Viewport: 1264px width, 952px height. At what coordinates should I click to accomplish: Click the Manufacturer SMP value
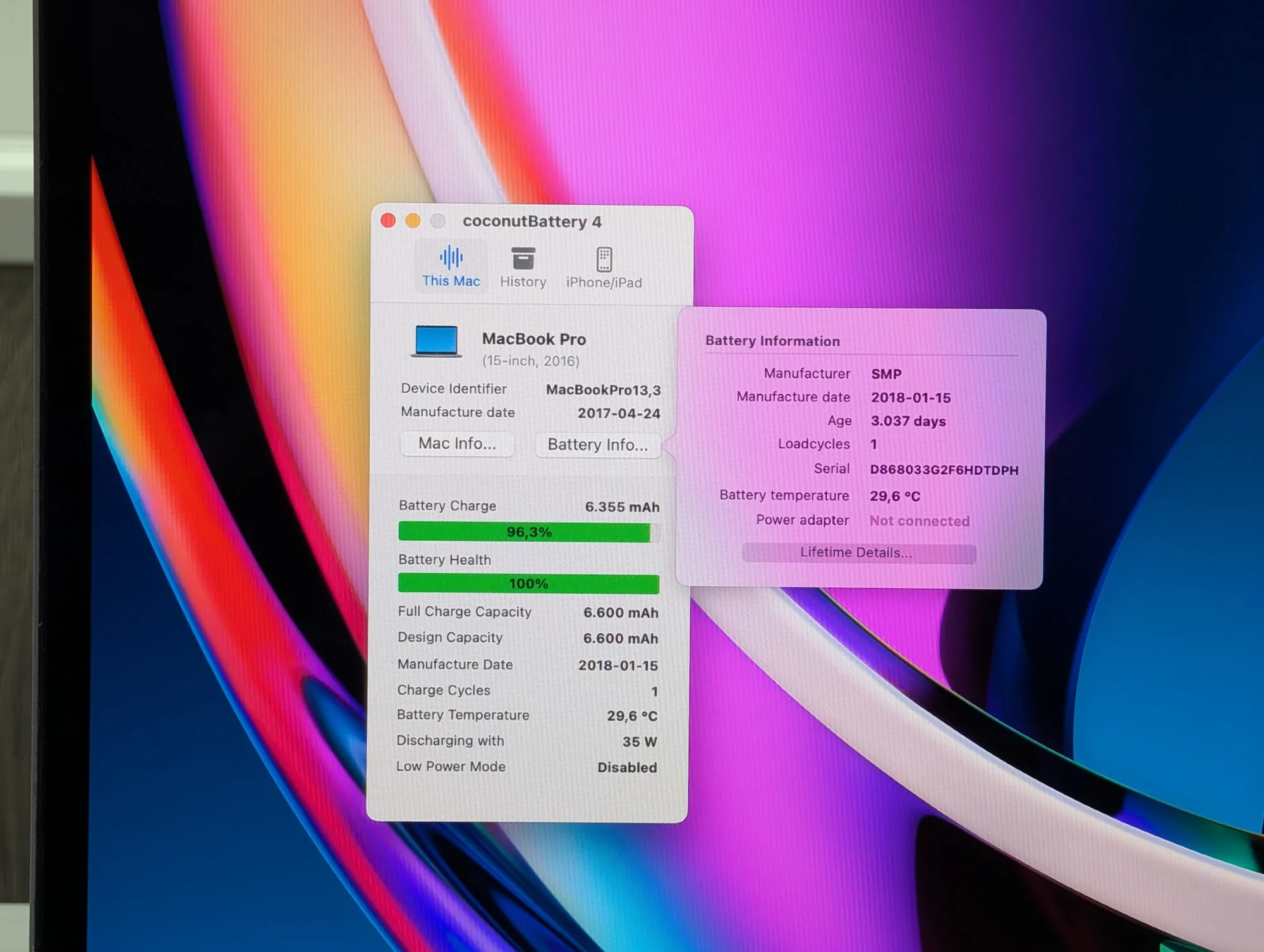pyautogui.click(x=887, y=374)
